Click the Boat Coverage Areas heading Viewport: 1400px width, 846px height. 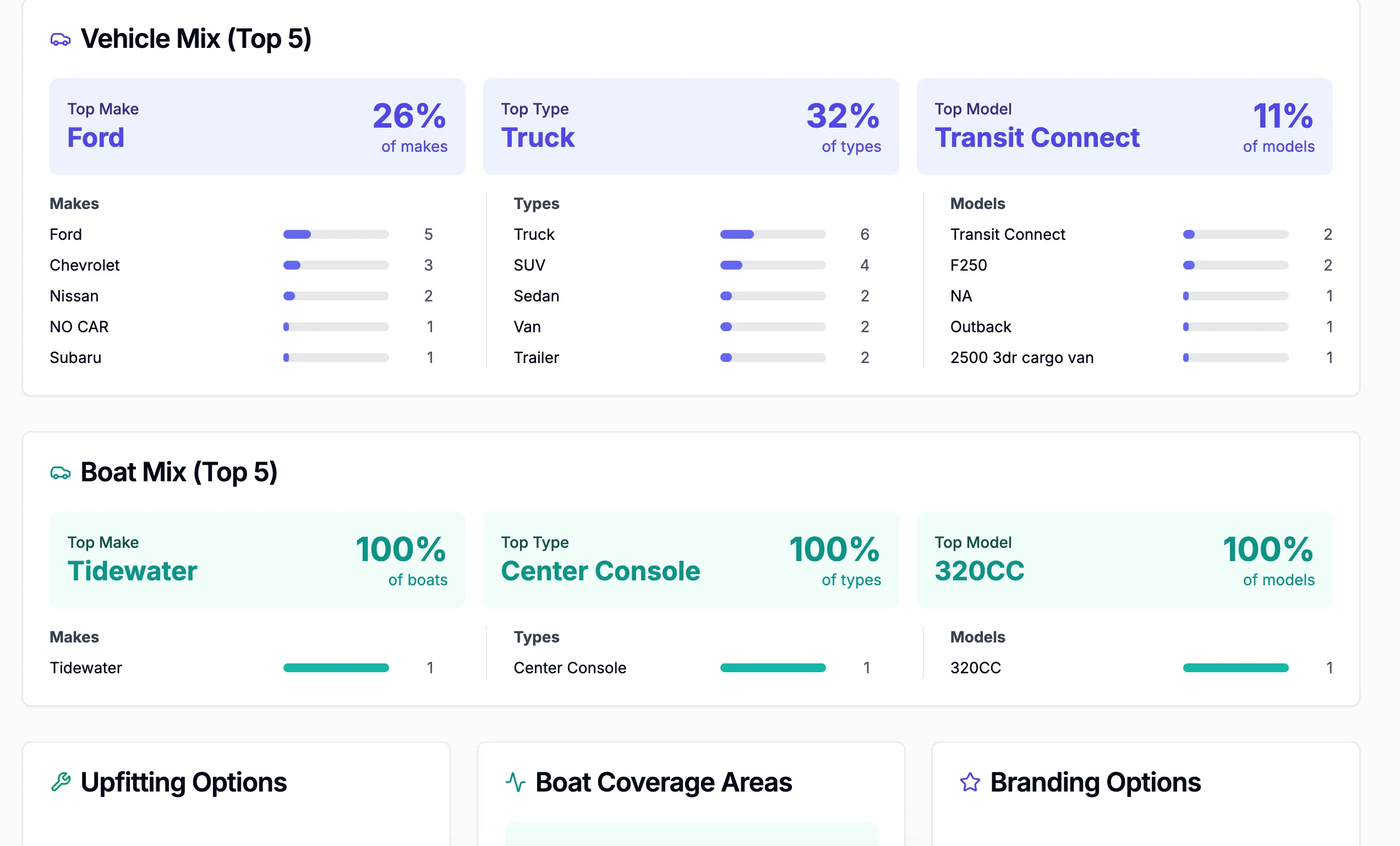664,782
